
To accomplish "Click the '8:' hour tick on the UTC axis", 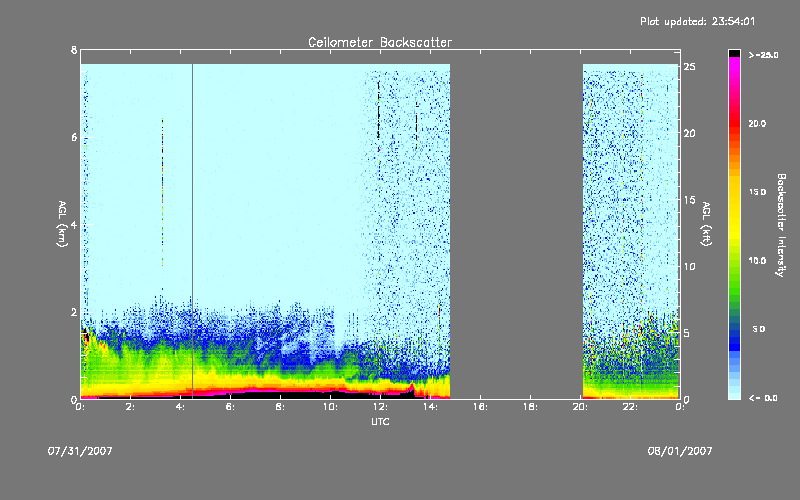I will [x=280, y=407].
